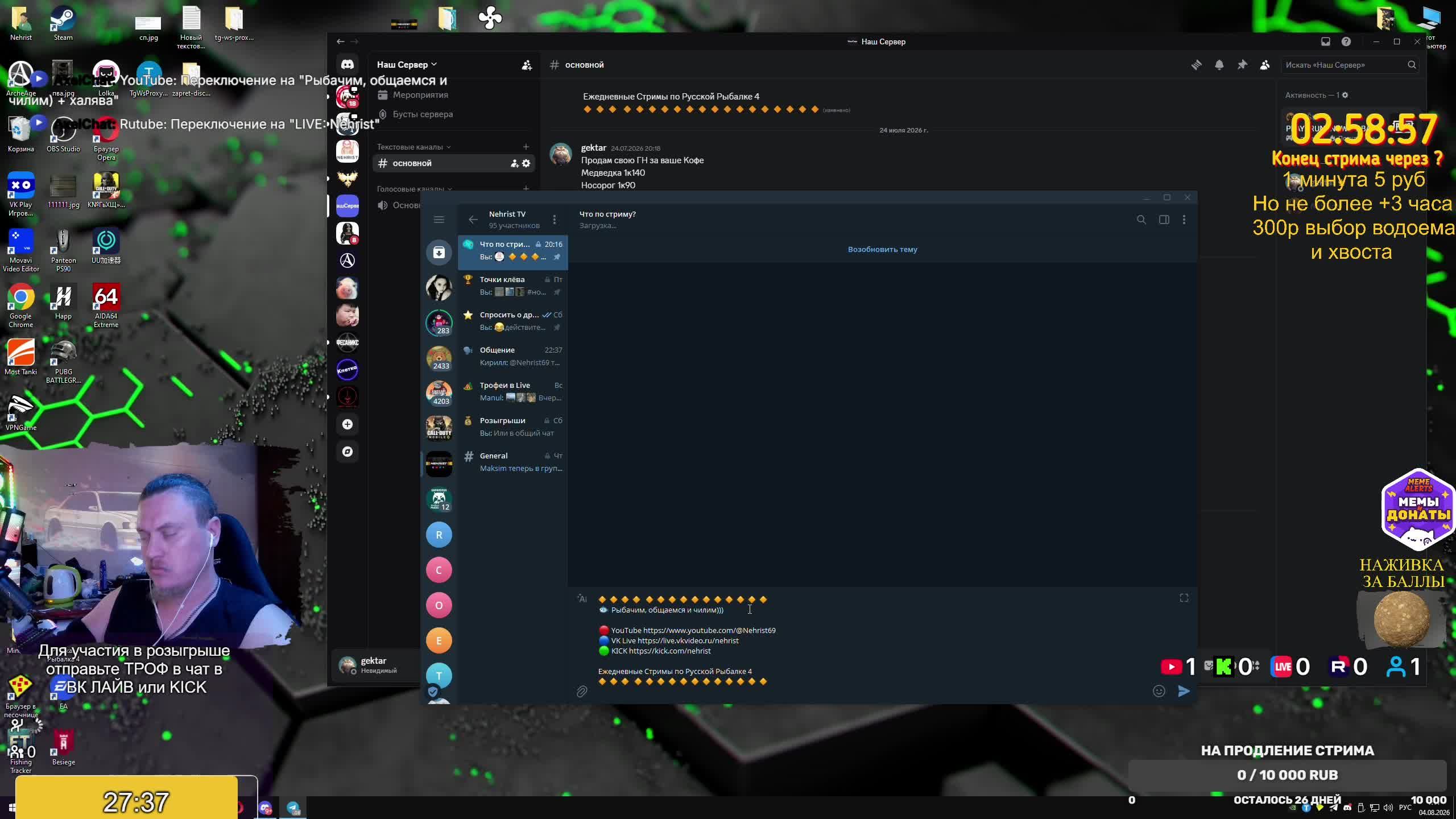Go back from Nehrist TV topics
The height and width of the screenshot is (819, 1456).
coord(473,220)
